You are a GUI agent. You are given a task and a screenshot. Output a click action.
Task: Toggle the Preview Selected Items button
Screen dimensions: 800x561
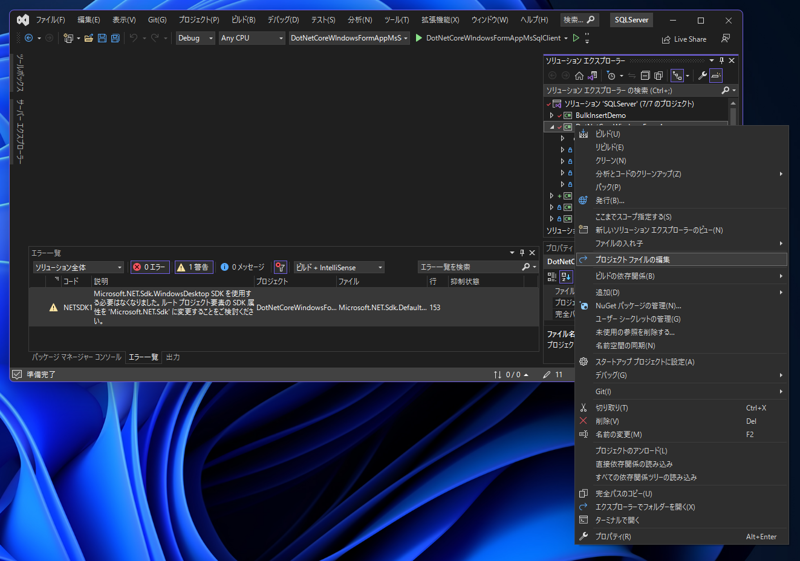(x=716, y=76)
